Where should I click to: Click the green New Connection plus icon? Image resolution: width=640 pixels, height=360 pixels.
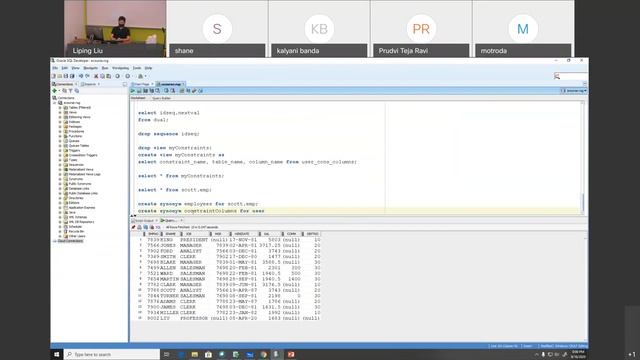[54, 91]
